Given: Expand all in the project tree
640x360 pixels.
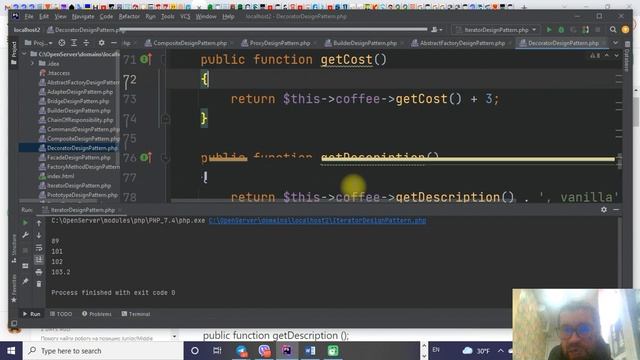Looking at the screenshot, I should (x=74, y=43).
